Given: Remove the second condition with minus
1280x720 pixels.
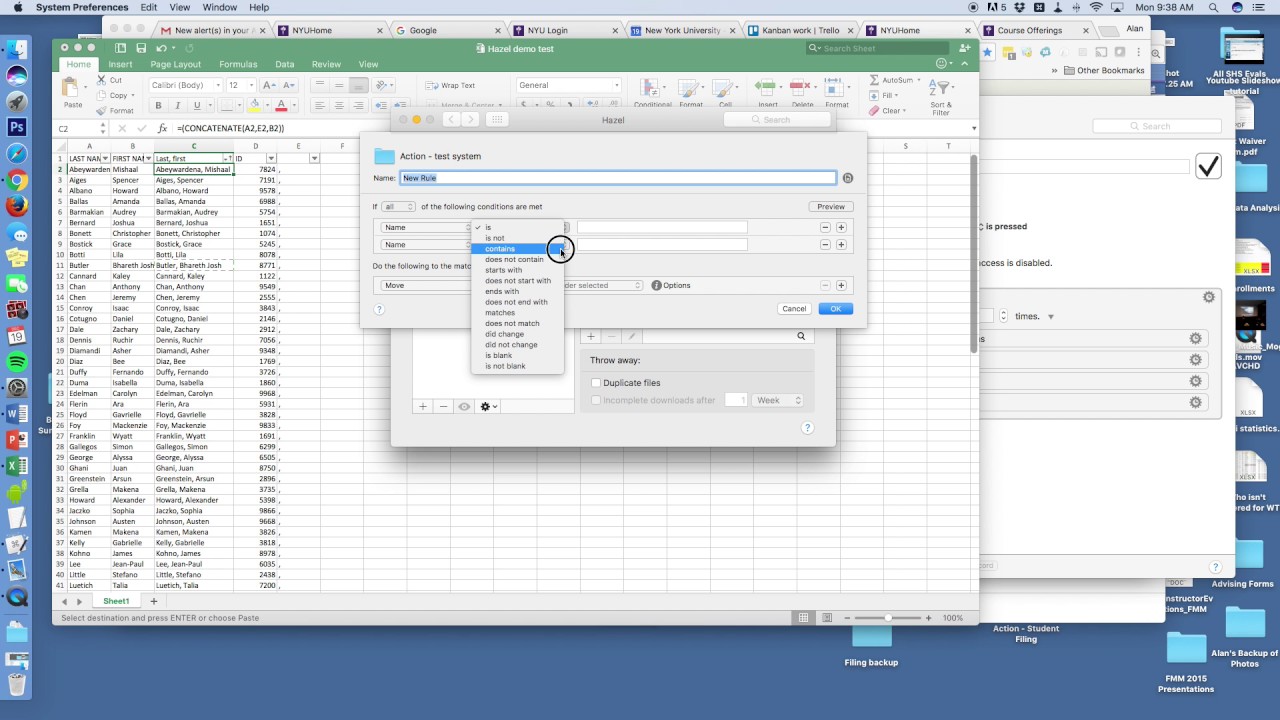Looking at the screenshot, I should [x=825, y=244].
